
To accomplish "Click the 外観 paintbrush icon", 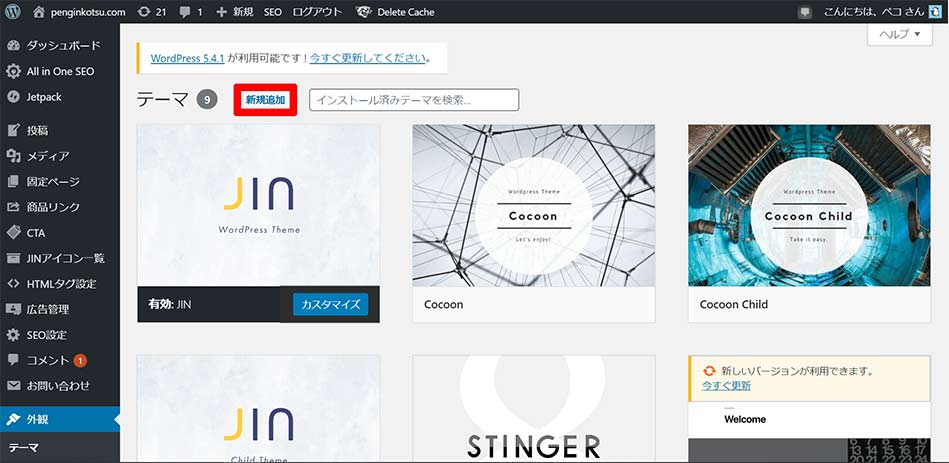I will pyautogui.click(x=13, y=419).
